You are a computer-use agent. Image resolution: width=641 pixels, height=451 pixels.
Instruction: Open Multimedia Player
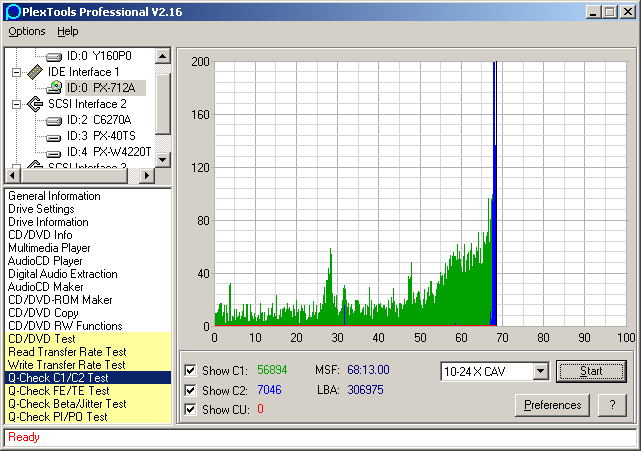[x=49, y=248]
